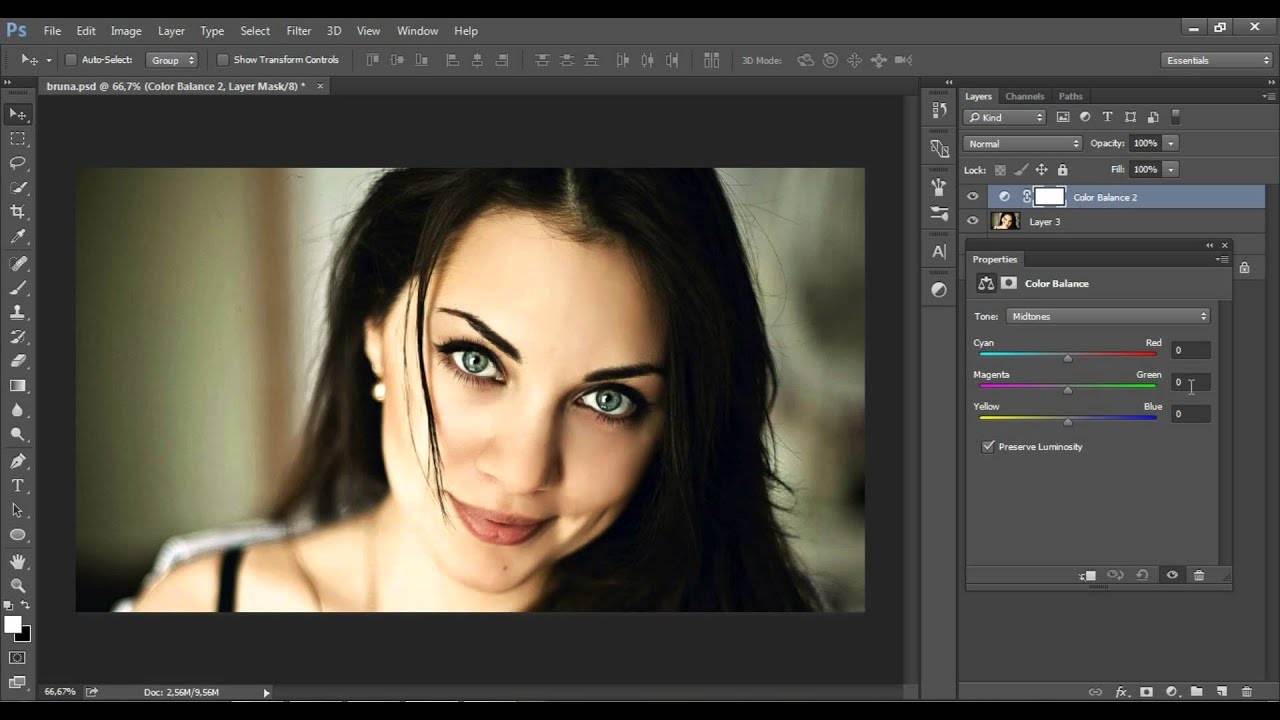Image resolution: width=1280 pixels, height=720 pixels.
Task: Create a new layer
Action: (x=1221, y=692)
